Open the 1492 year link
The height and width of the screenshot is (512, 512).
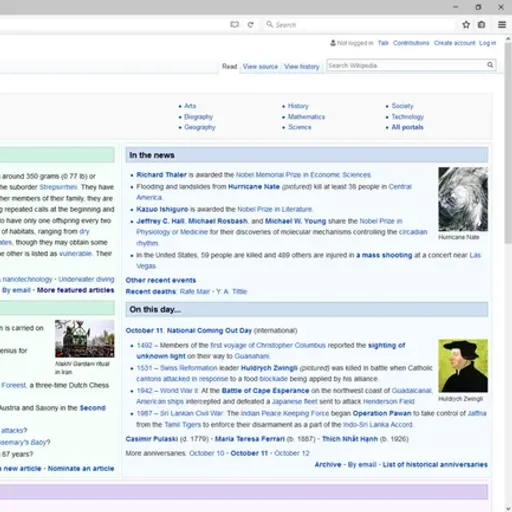[144, 345]
